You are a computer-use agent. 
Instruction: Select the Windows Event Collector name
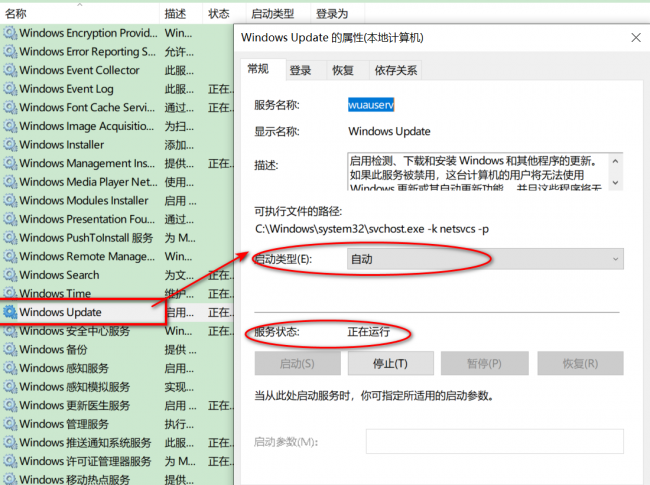pyautogui.click(x=79, y=70)
